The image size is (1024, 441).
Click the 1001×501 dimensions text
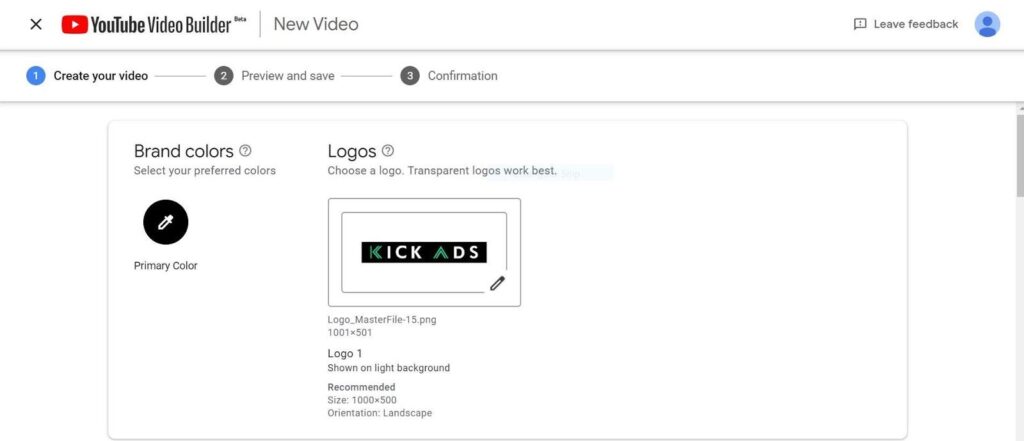[350, 333]
